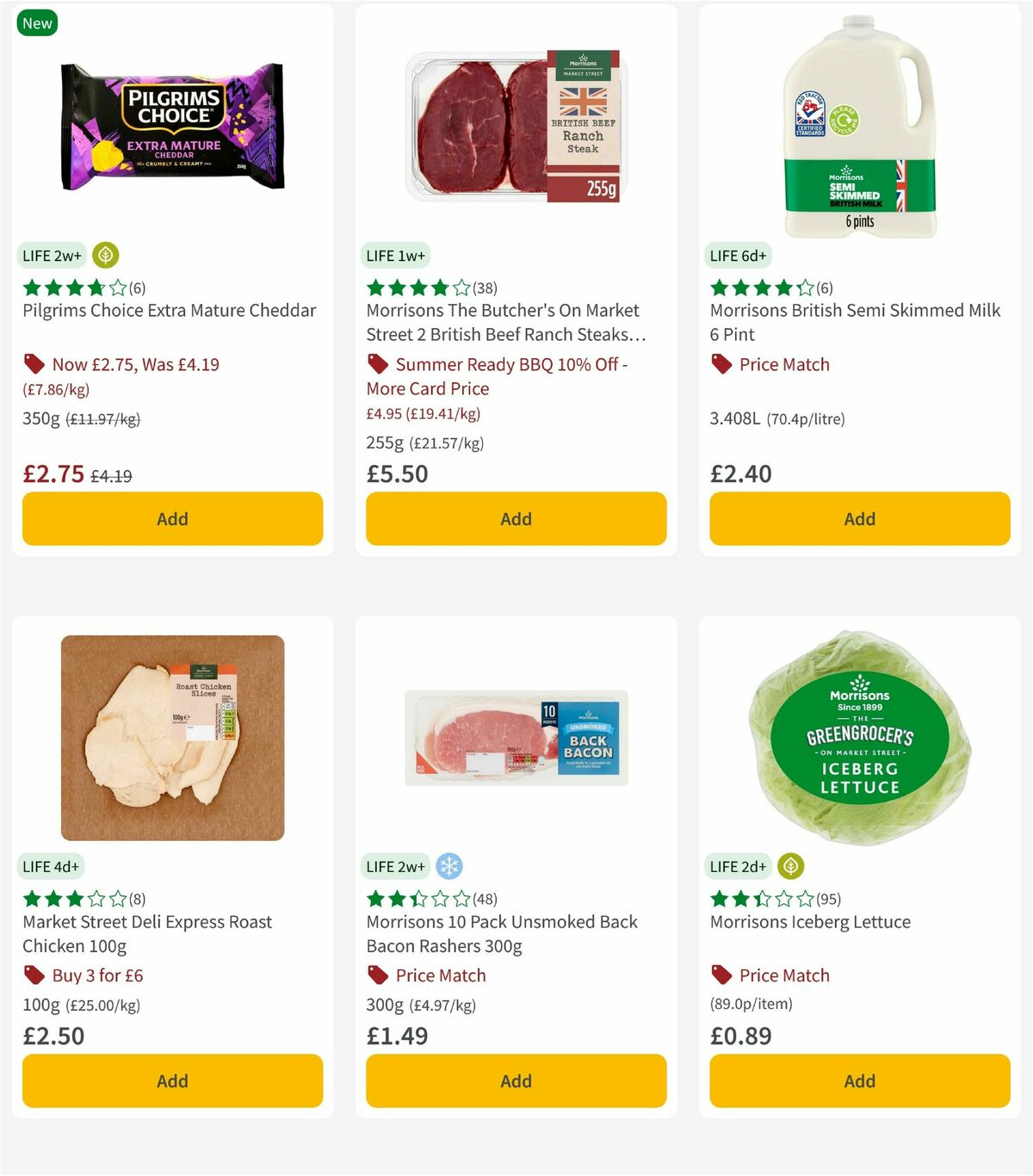Click the tag icon beside Summer Ready BBQ offer
The height and width of the screenshot is (1176, 1033).
pos(378,364)
